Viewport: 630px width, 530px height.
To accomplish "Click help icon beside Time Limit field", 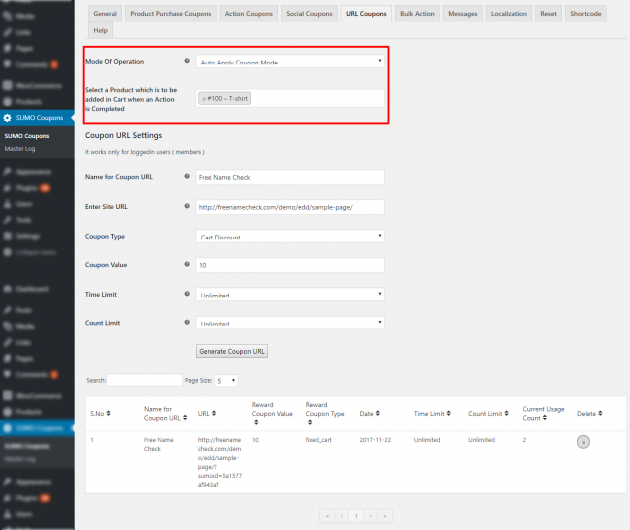I will tap(187, 294).
